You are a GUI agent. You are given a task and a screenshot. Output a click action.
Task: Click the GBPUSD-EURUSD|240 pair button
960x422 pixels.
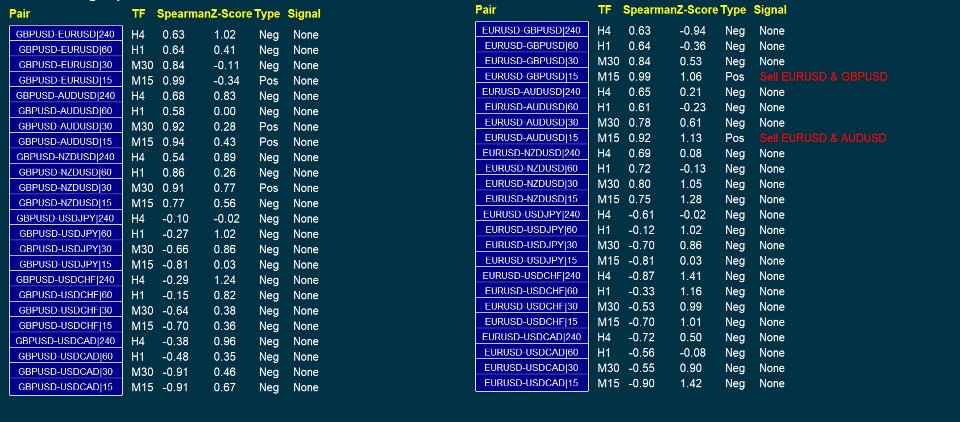click(x=66, y=34)
